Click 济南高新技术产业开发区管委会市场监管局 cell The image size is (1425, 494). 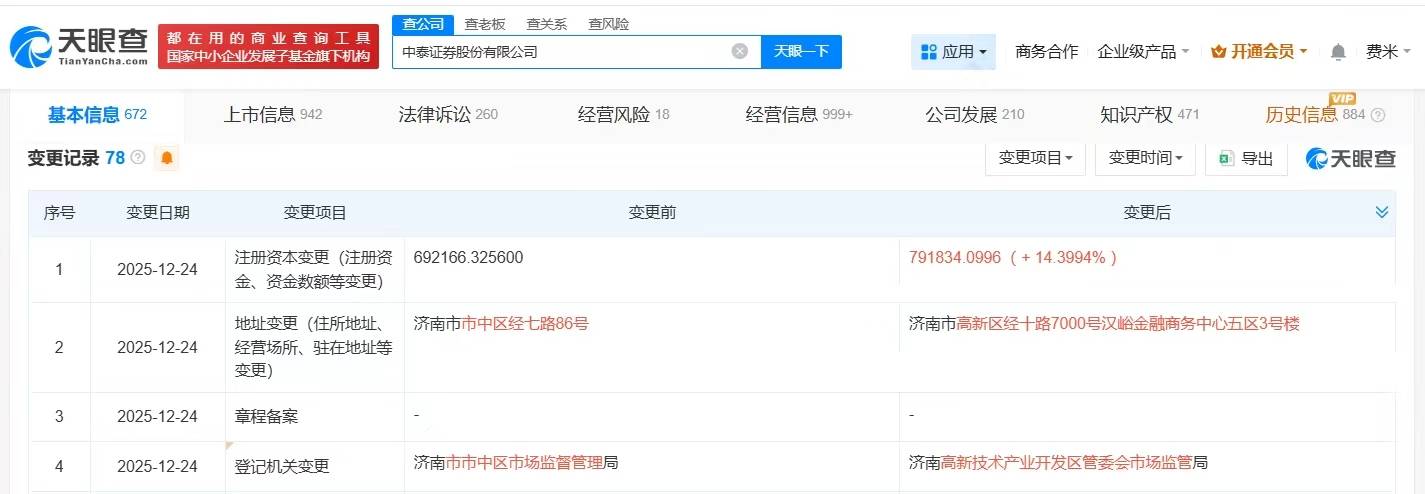[x=1058, y=463]
